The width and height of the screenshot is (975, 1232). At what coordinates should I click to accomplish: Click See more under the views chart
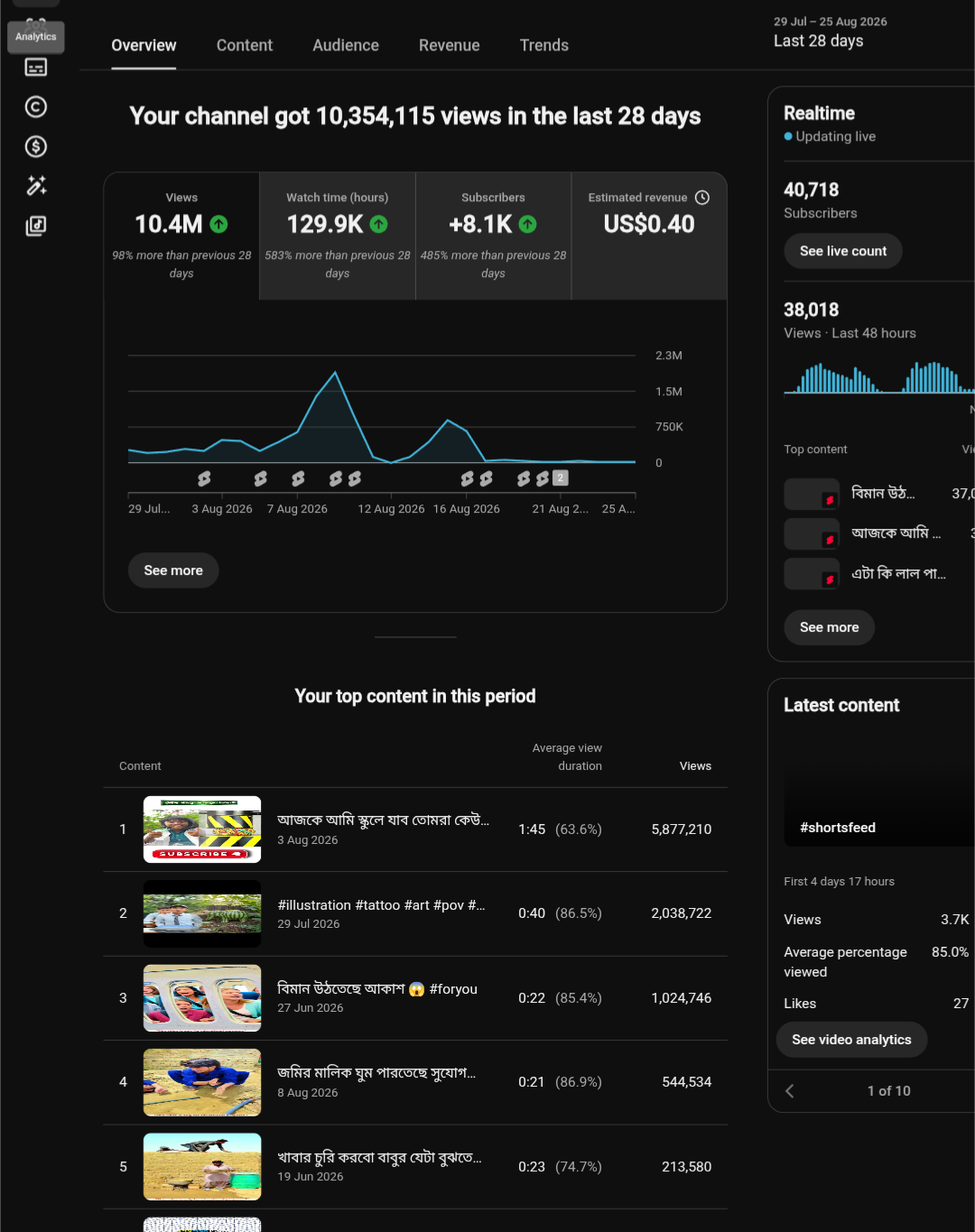[x=173, y=570]
